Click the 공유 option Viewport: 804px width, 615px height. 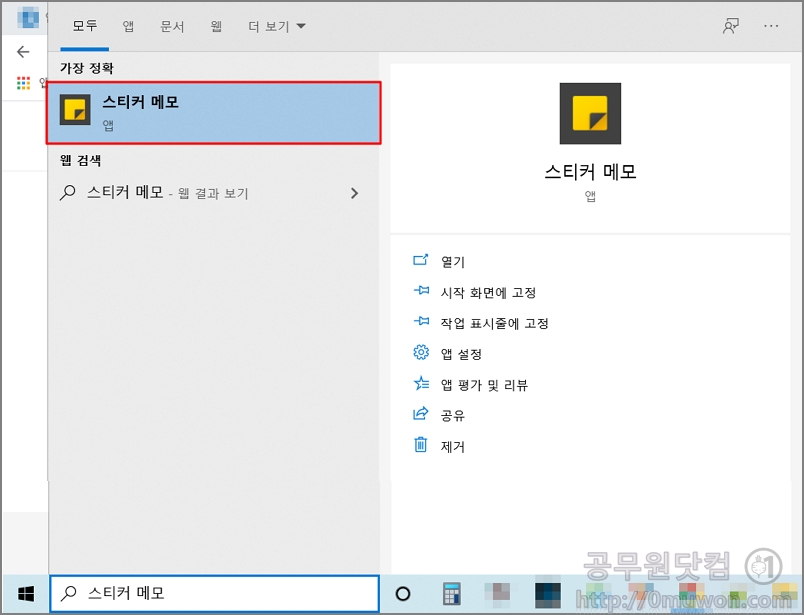[x=453, y=415]
